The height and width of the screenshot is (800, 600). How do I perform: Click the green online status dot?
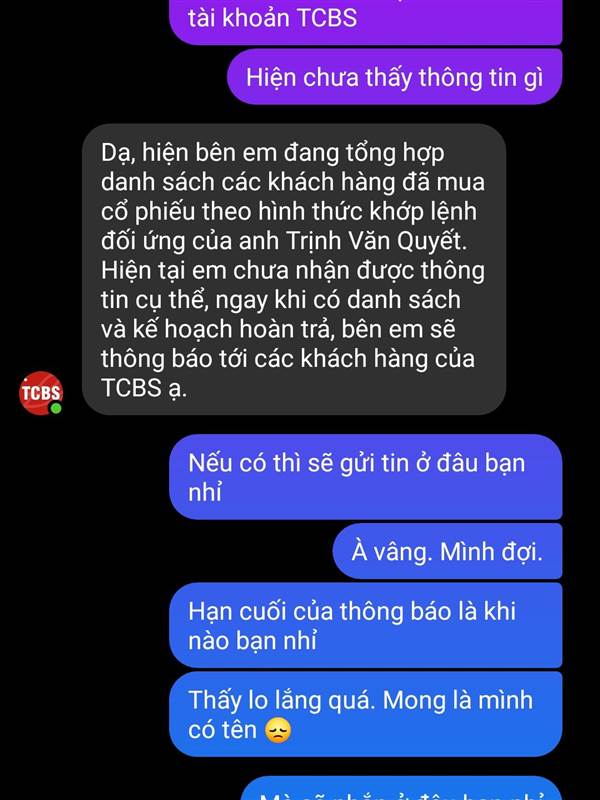(x=56, y=408)
